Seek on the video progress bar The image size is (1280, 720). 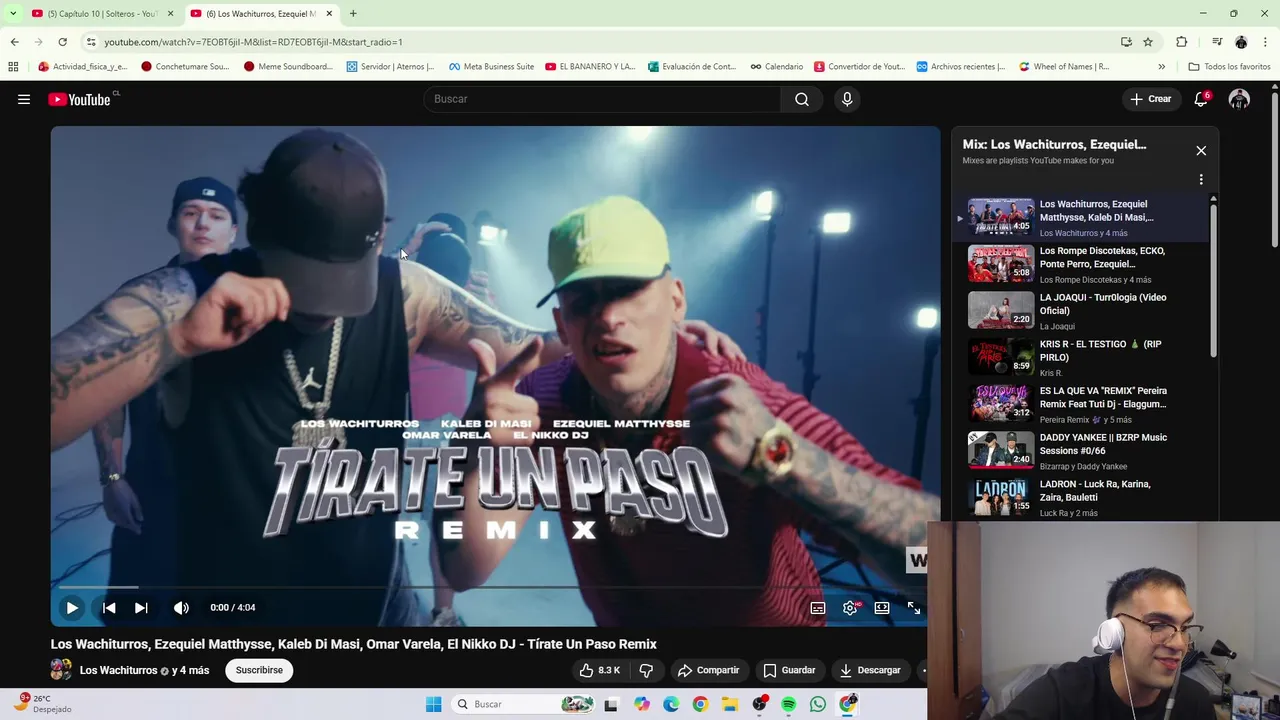coord(495,587)
